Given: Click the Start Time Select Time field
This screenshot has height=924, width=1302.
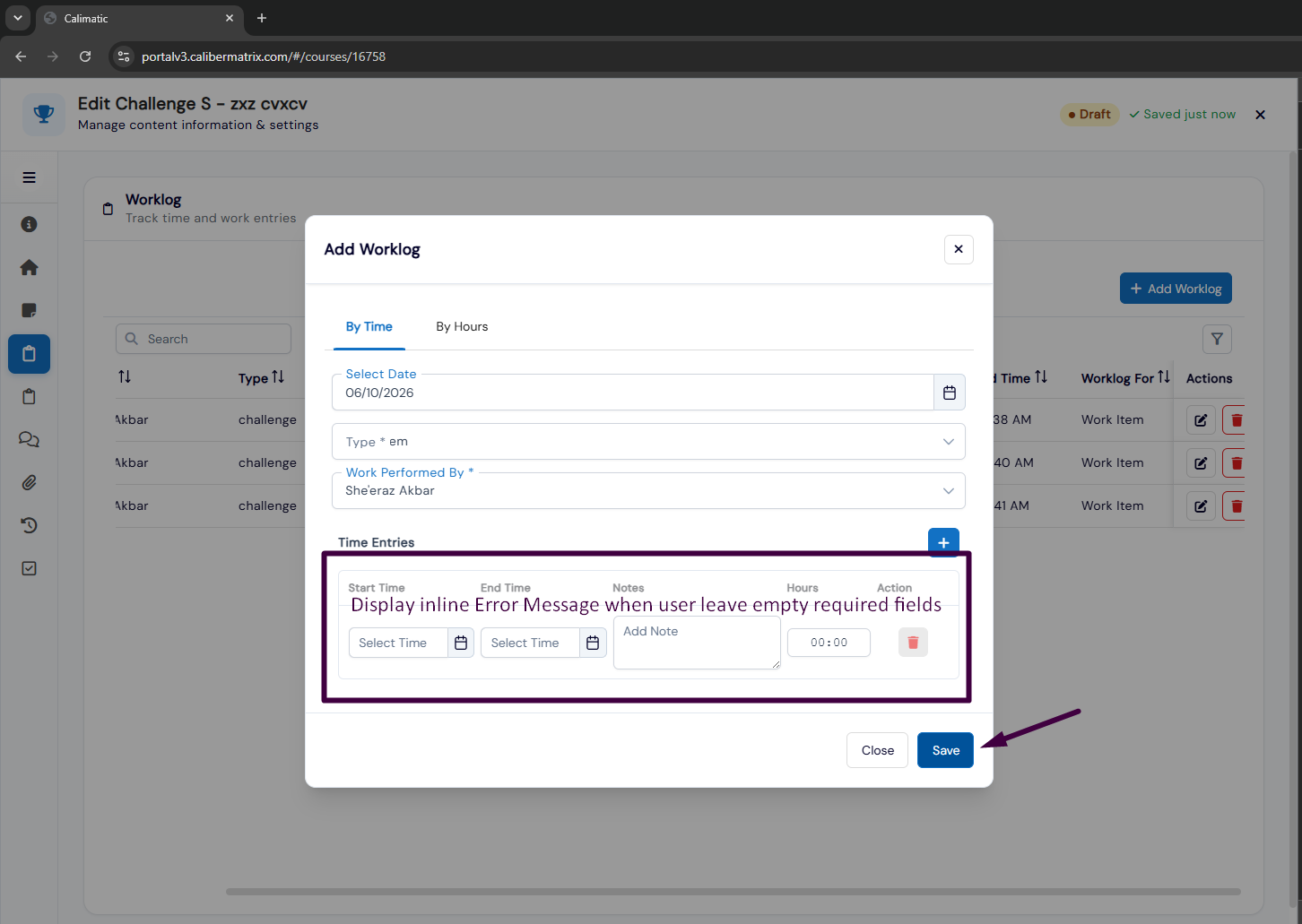Looking at the screenshot, I should 398,643.
